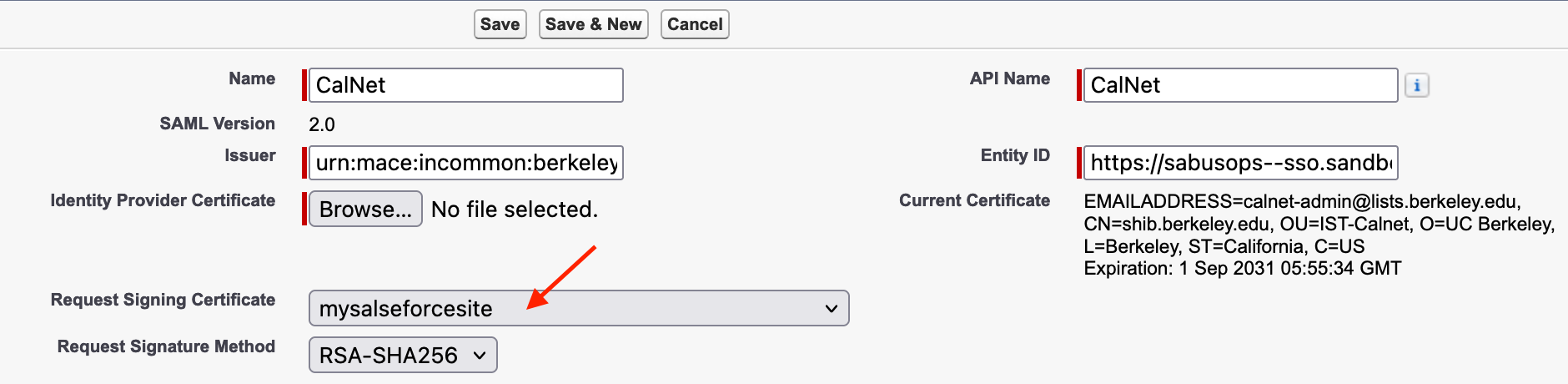This screenshot has width=1568, height=384.
Task: Click the Identity Provider Certificate label
Action: 163,200
